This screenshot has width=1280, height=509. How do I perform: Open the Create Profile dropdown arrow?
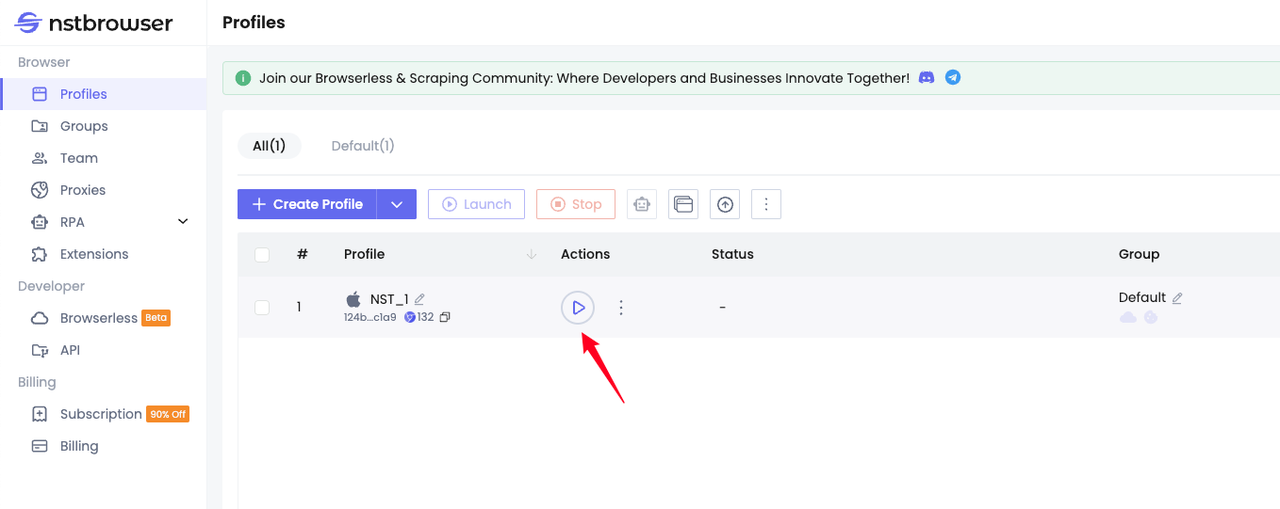pyautogui.click(x=397, y=204)
